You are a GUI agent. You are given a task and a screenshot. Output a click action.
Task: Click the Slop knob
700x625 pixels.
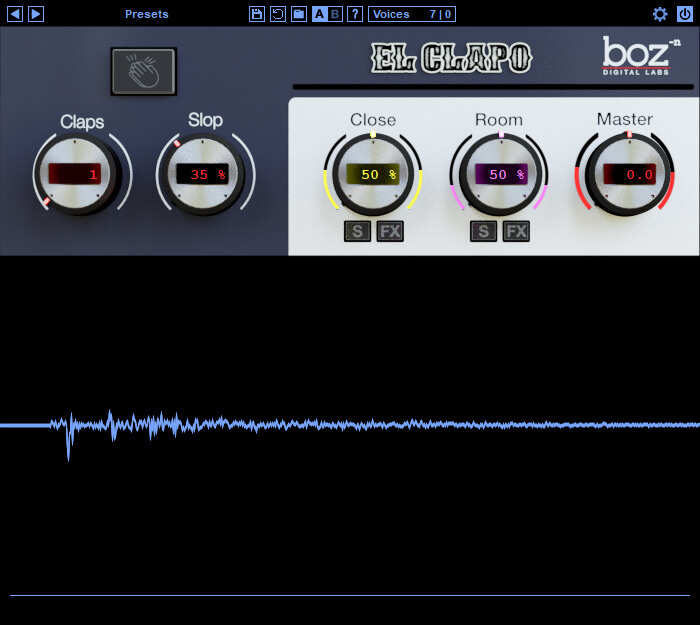point(203,174)
